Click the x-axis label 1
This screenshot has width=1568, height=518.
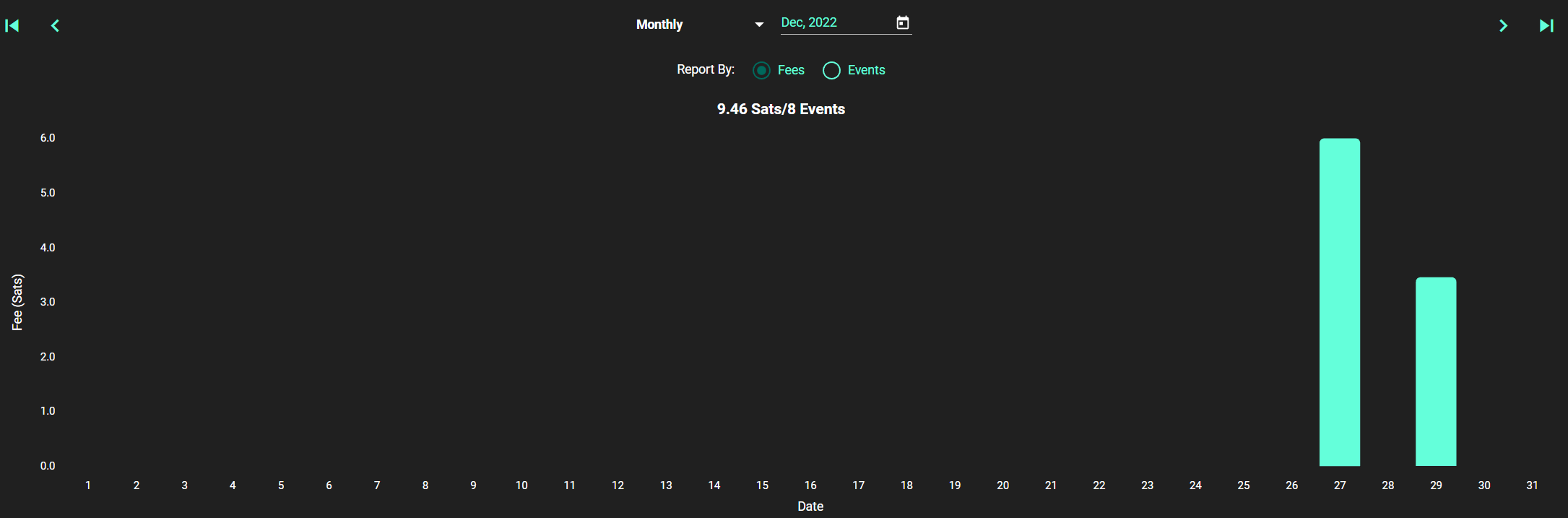(x=88, y=485)
